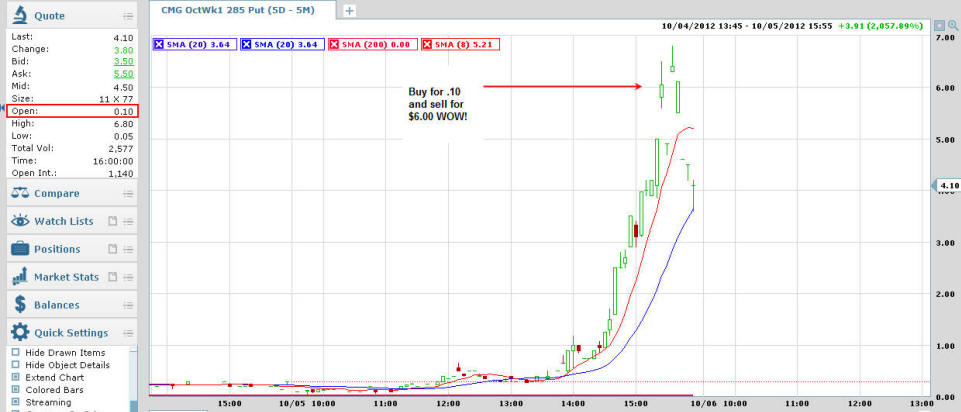961x412 pixels.
Task: Click the Open Int. value 1,140
Action: [x=121, y=173]
